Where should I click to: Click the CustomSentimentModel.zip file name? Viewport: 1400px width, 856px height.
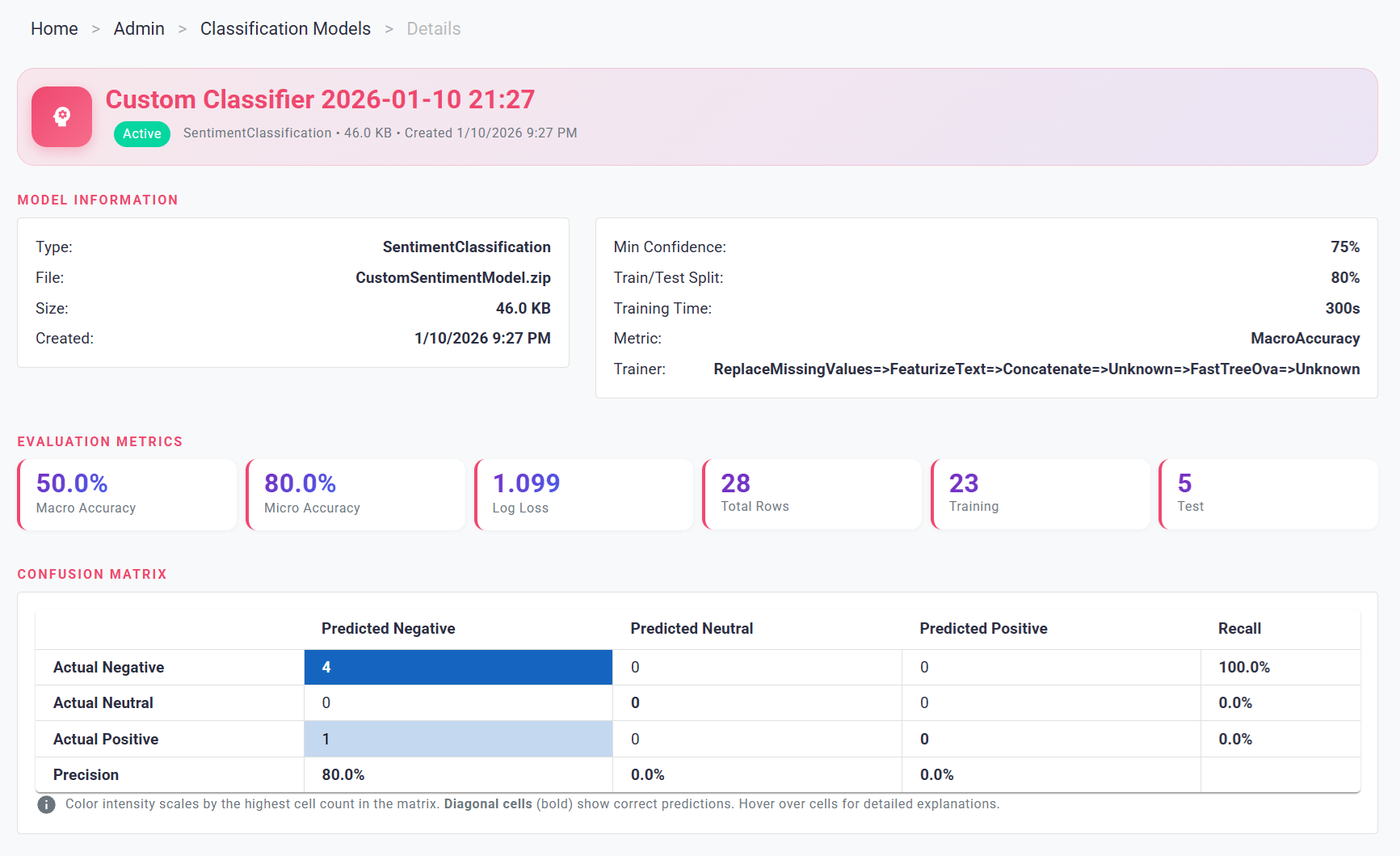[x=452, y=278]
